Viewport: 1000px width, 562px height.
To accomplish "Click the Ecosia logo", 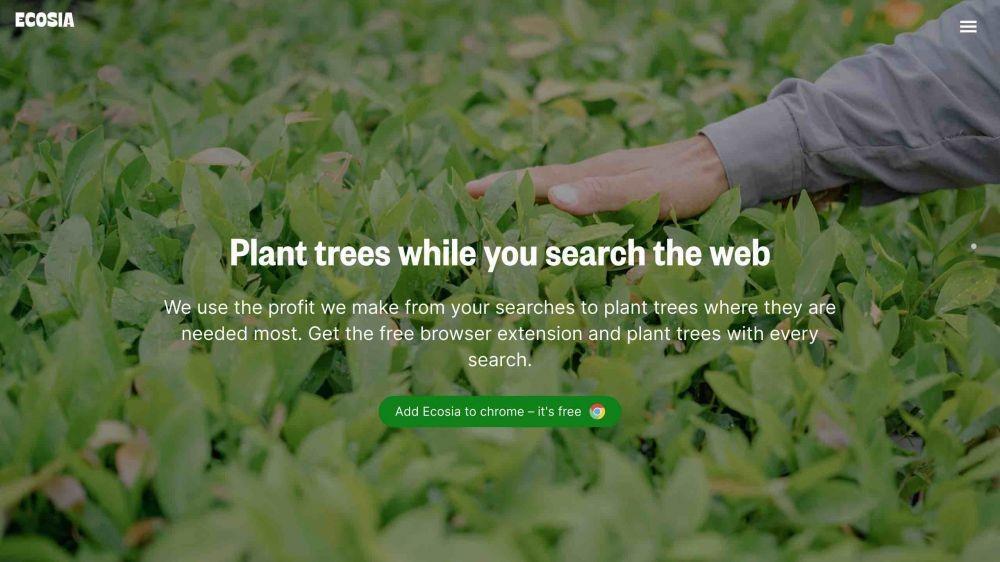I will [45, 20].
